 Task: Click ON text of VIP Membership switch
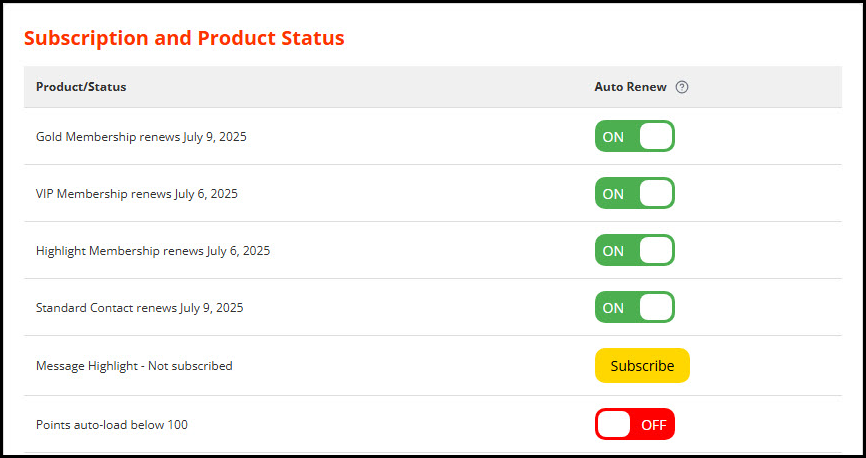(613, 194)
